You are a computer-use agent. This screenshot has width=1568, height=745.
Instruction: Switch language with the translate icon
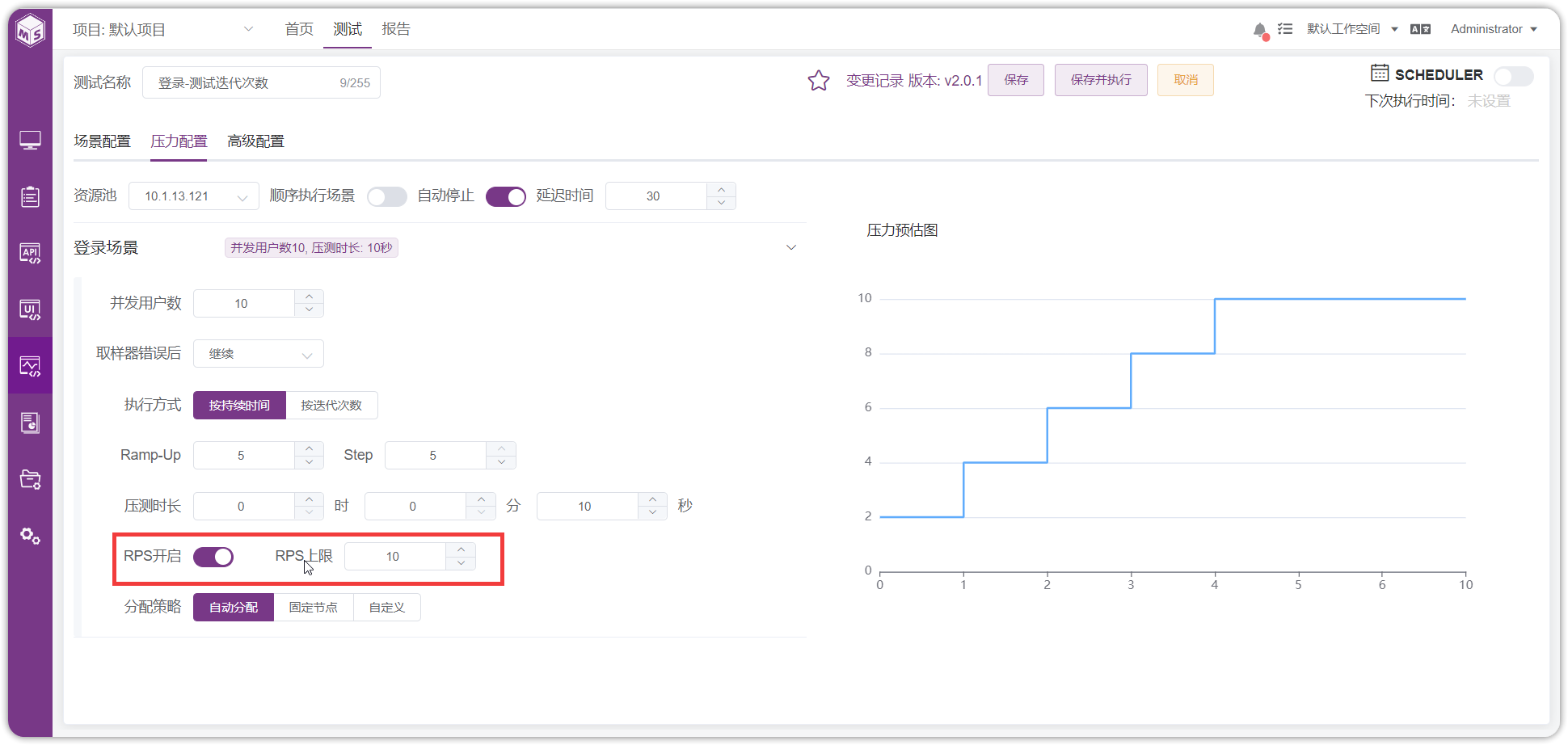pyautogui.click(x=1420, y=29)
